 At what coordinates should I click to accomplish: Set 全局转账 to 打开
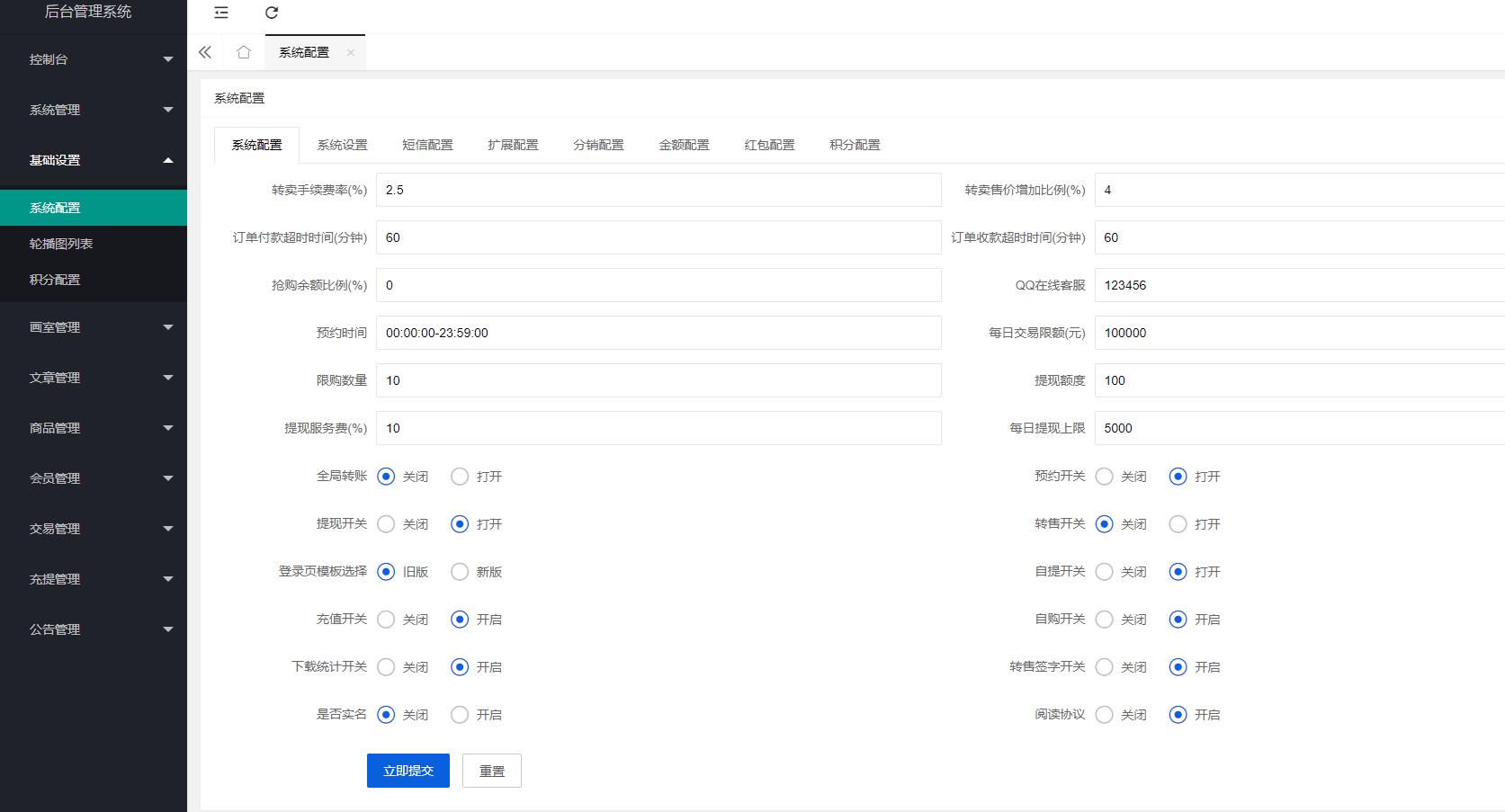[460, 477]
